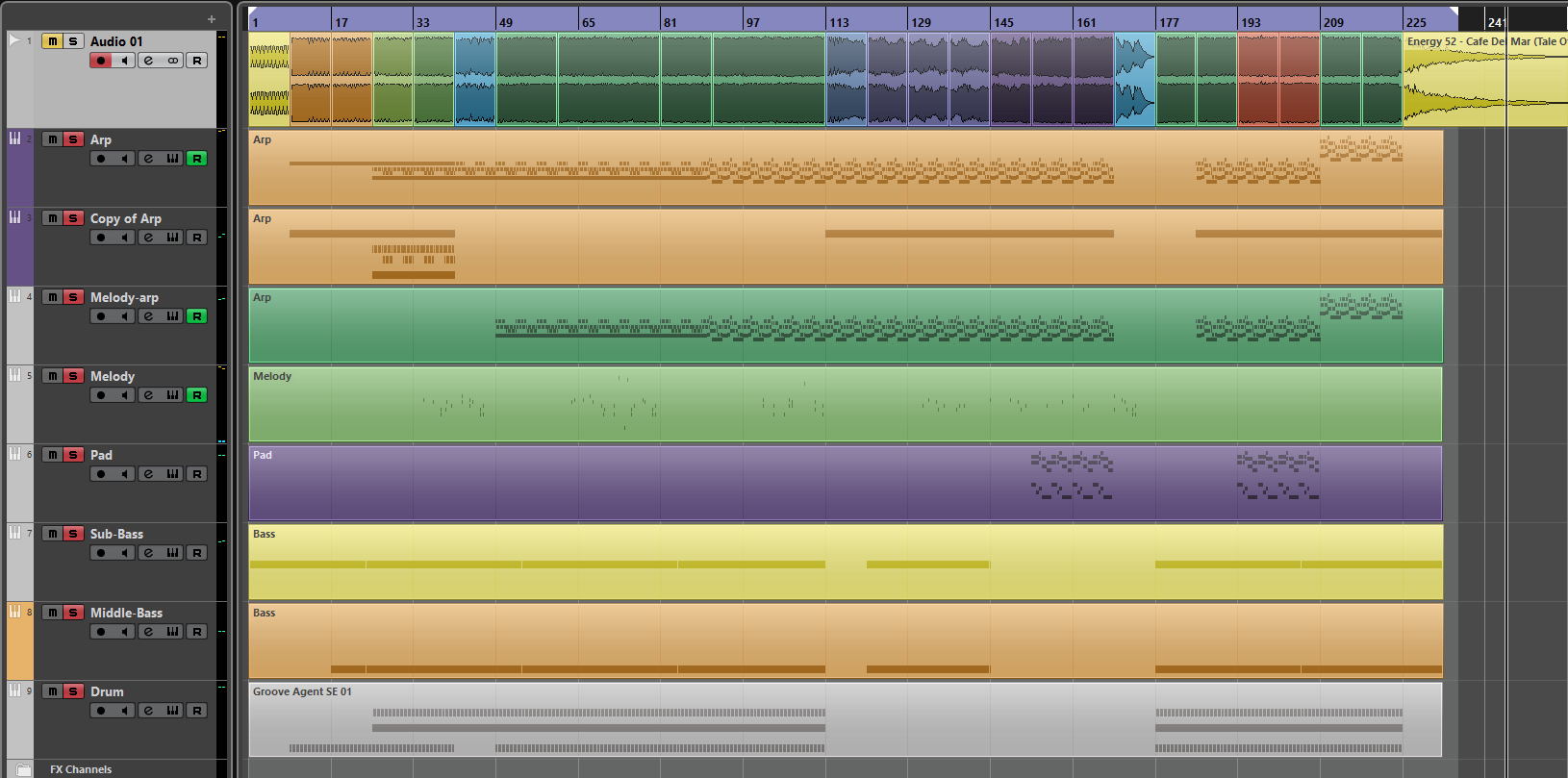Mute the Arp track
Screen dimensions: 1568x778
click(53, 139)
